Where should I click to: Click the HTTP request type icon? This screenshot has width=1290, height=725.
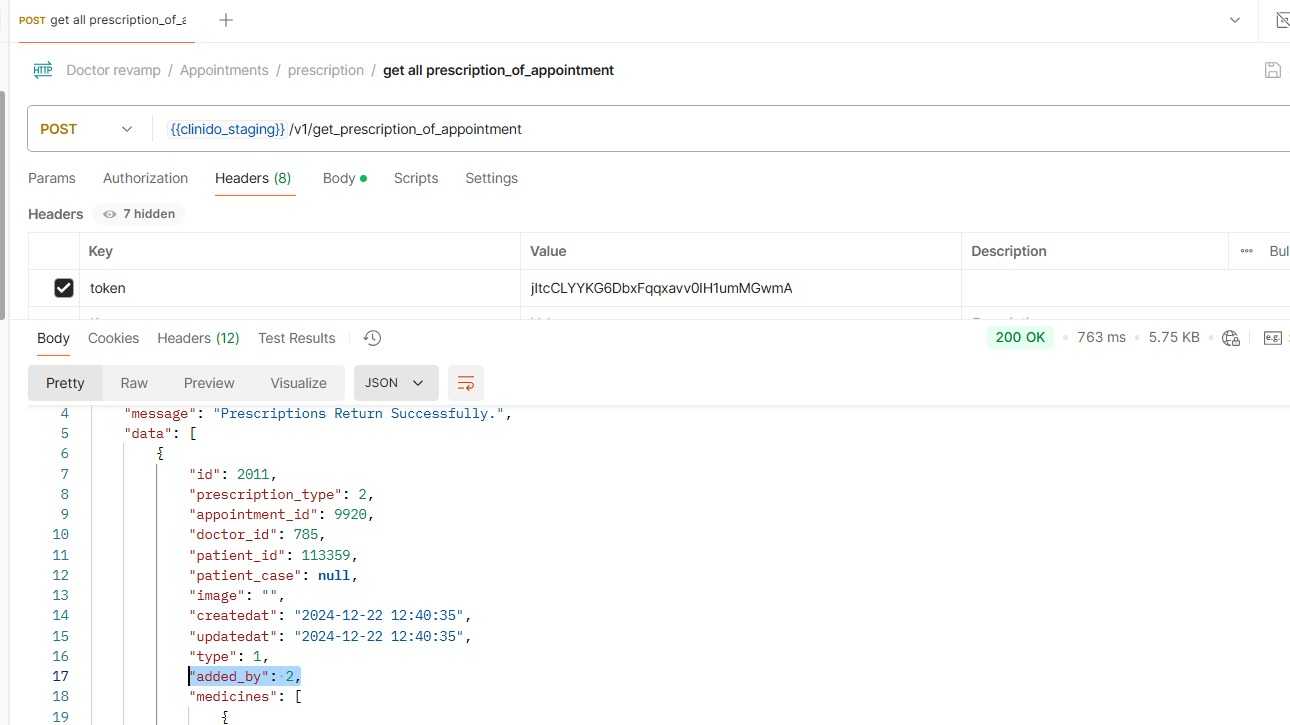click(x=43, y=70)
